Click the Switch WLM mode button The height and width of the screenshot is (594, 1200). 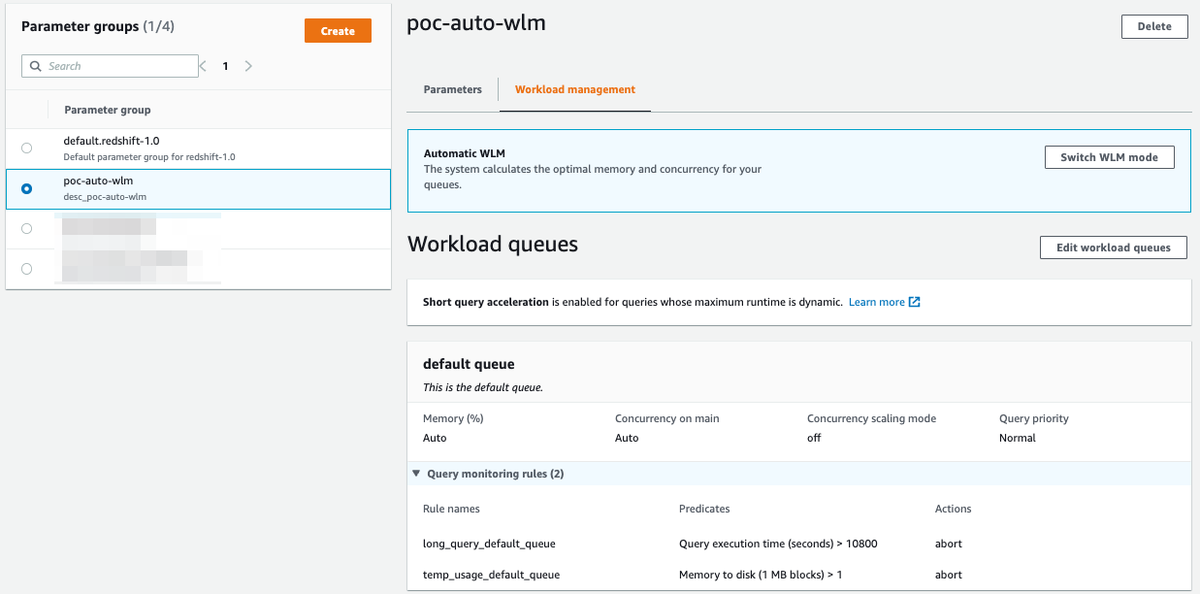[x=1109, y=157]
